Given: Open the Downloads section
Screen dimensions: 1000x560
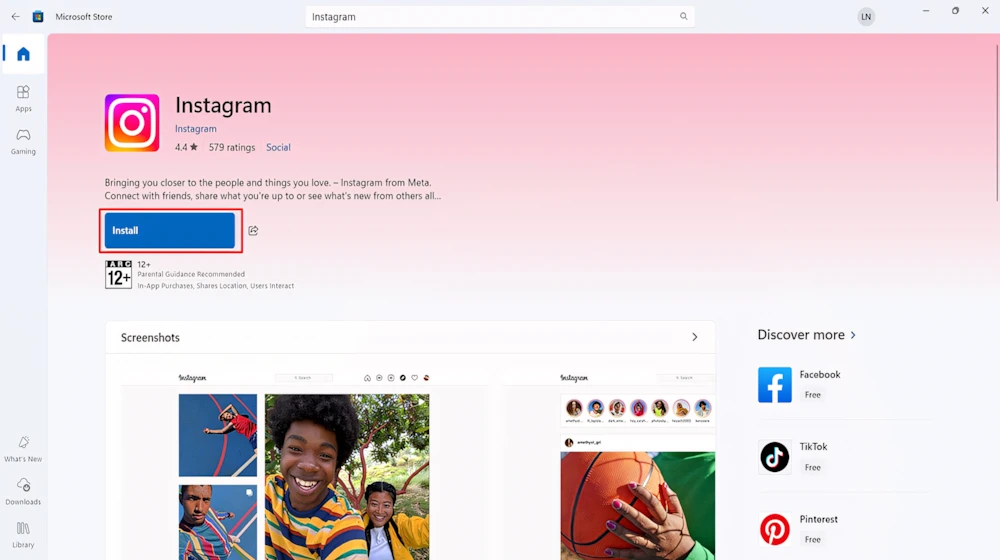Looking at the screenshot, I should (x=24, y=492).
